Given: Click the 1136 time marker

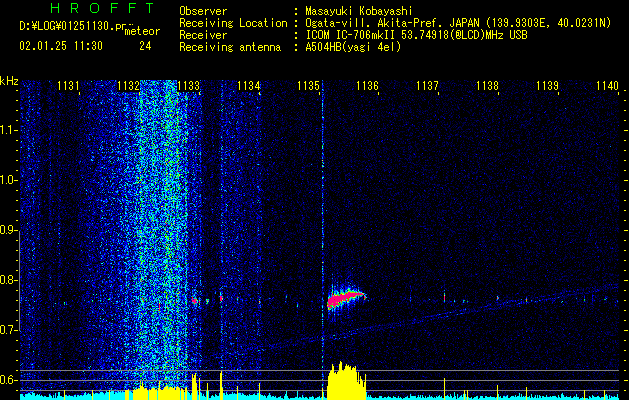Looking at the screenshot, I should (x=367, y=86).
